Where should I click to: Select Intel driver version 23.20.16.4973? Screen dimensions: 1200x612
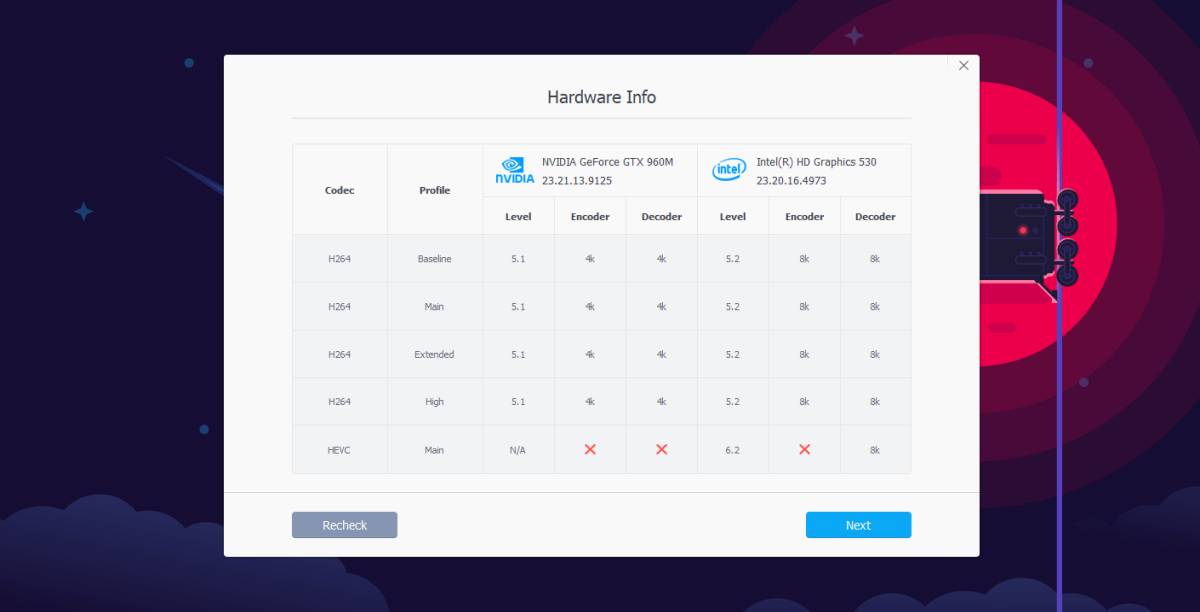tap(791, 181)
